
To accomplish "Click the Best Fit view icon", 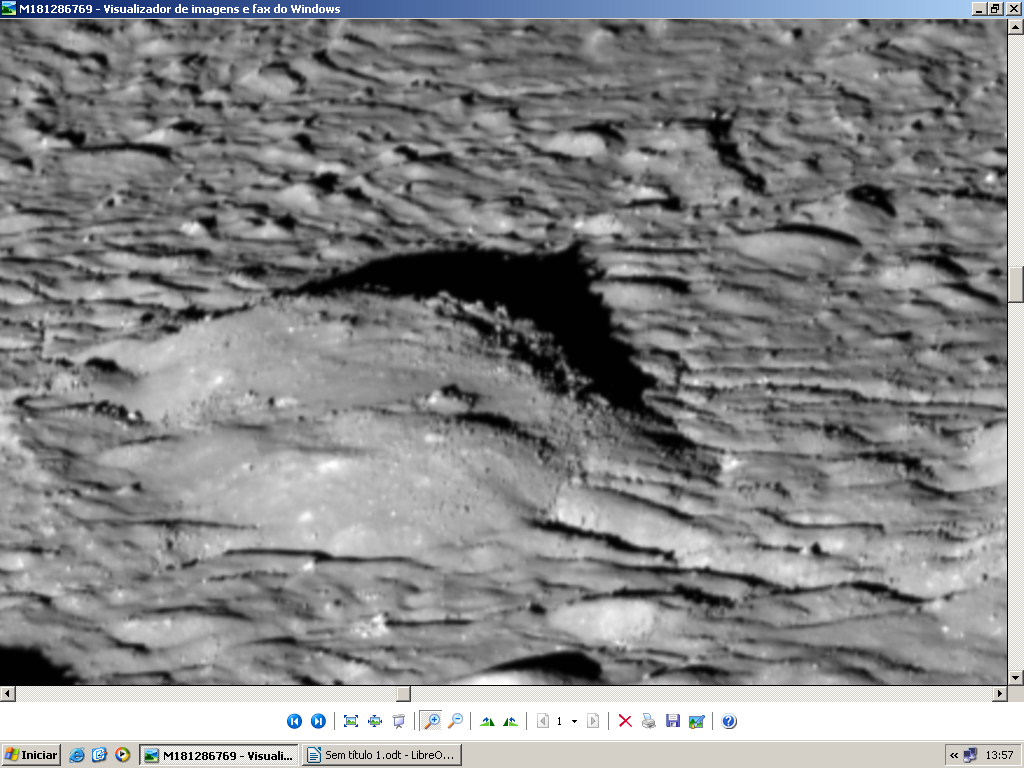I will [x=351, y=721].
